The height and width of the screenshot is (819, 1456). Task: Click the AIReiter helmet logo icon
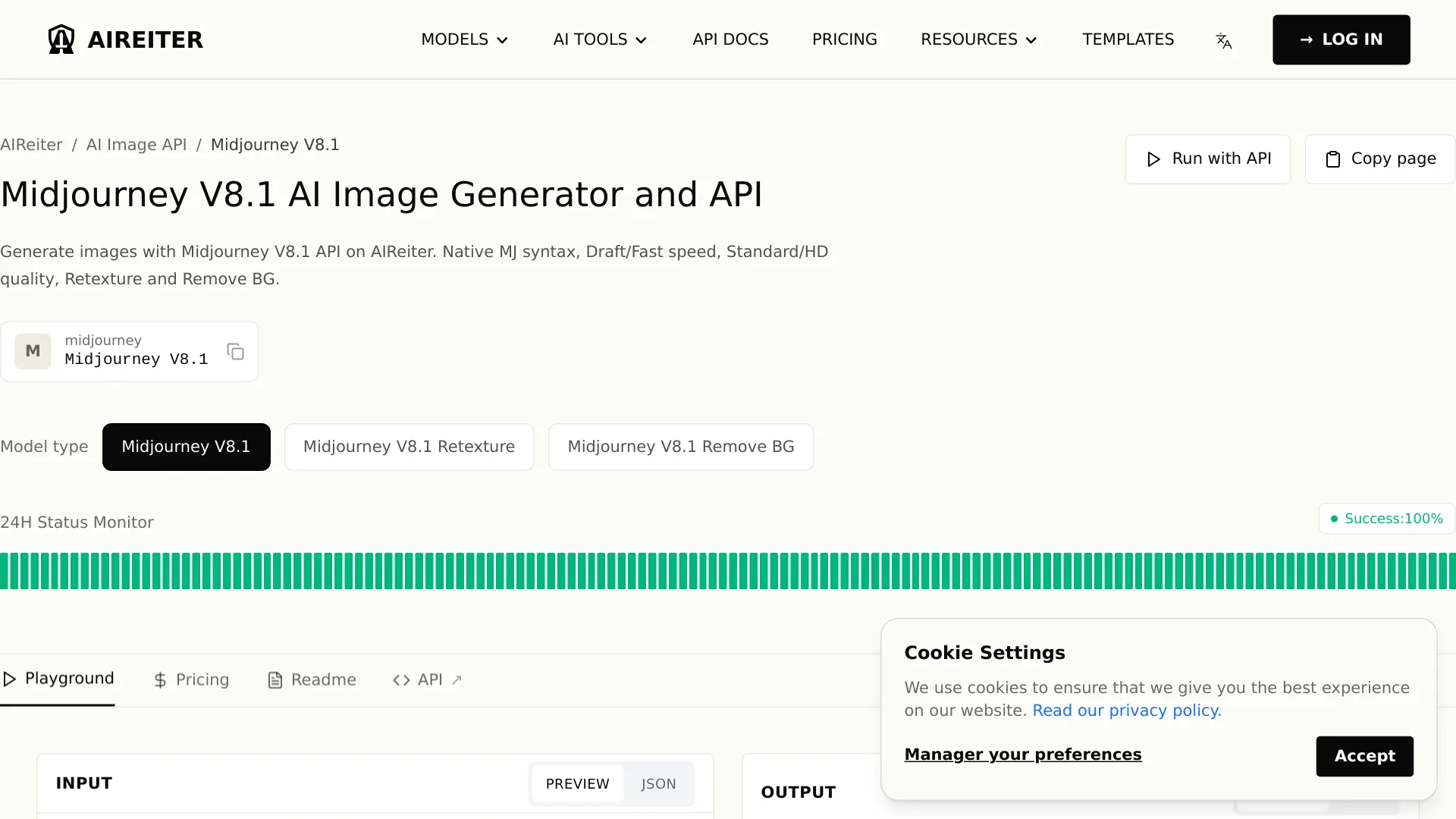(61, 39)
